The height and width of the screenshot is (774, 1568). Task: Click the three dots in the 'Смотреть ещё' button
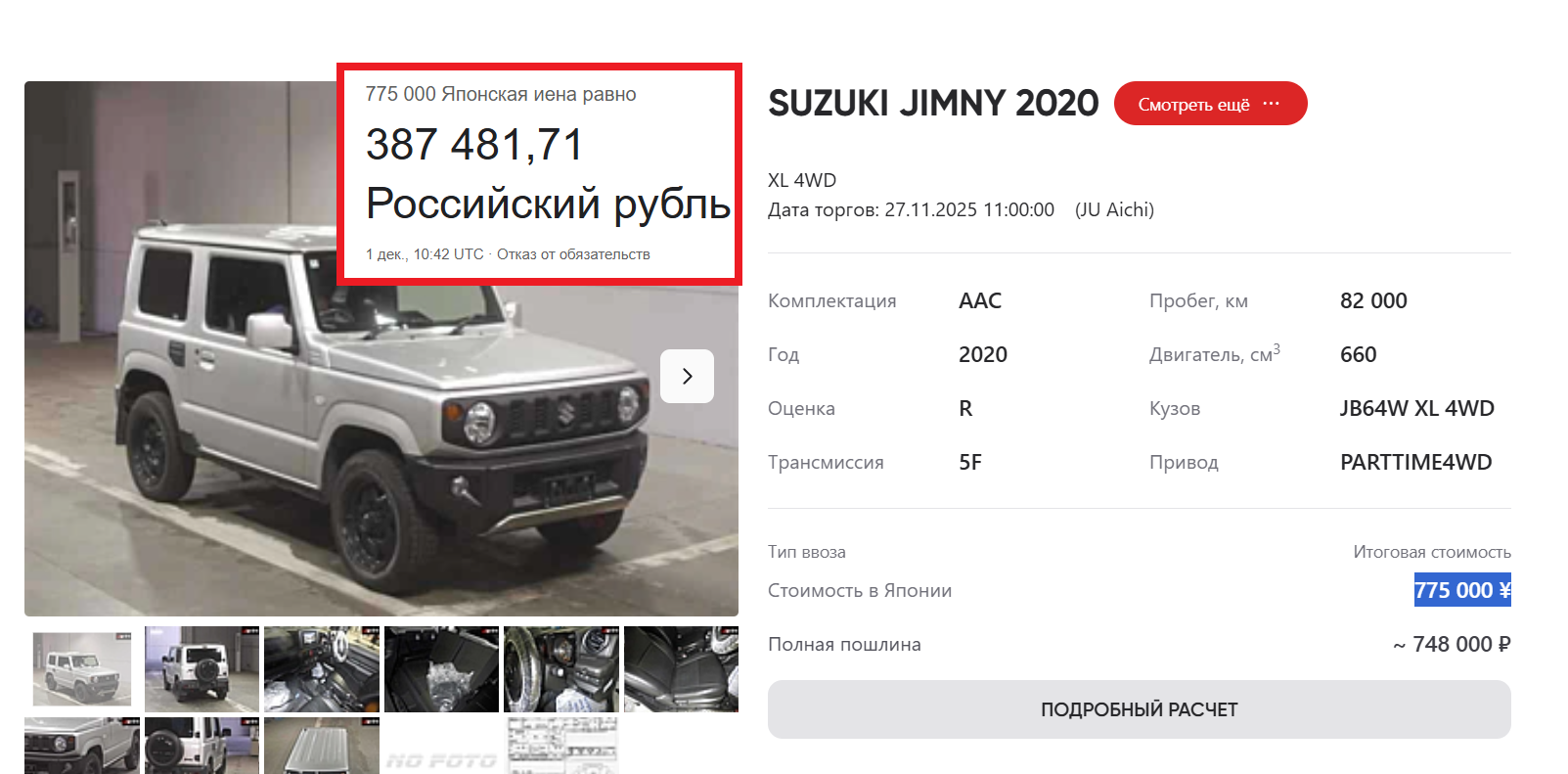1271,104
